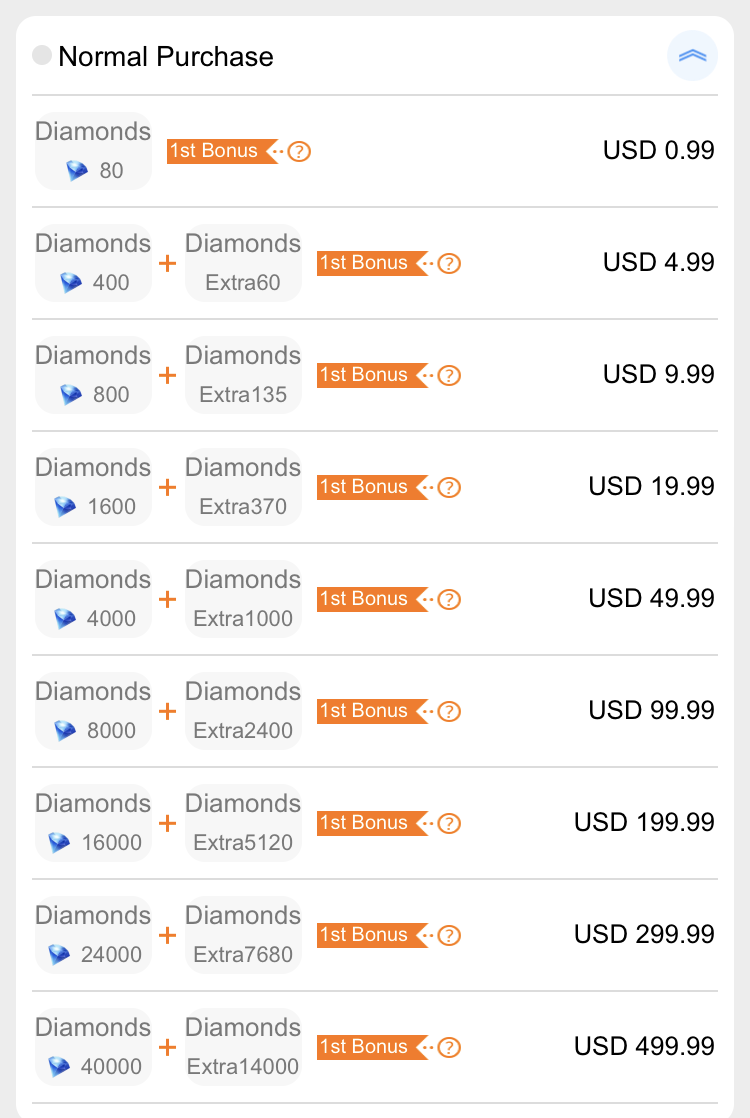Select the 16000 Diamonds package
The width and height of the screenshot is (750, 1118).
pyautogui.click(x=93, y=823)
